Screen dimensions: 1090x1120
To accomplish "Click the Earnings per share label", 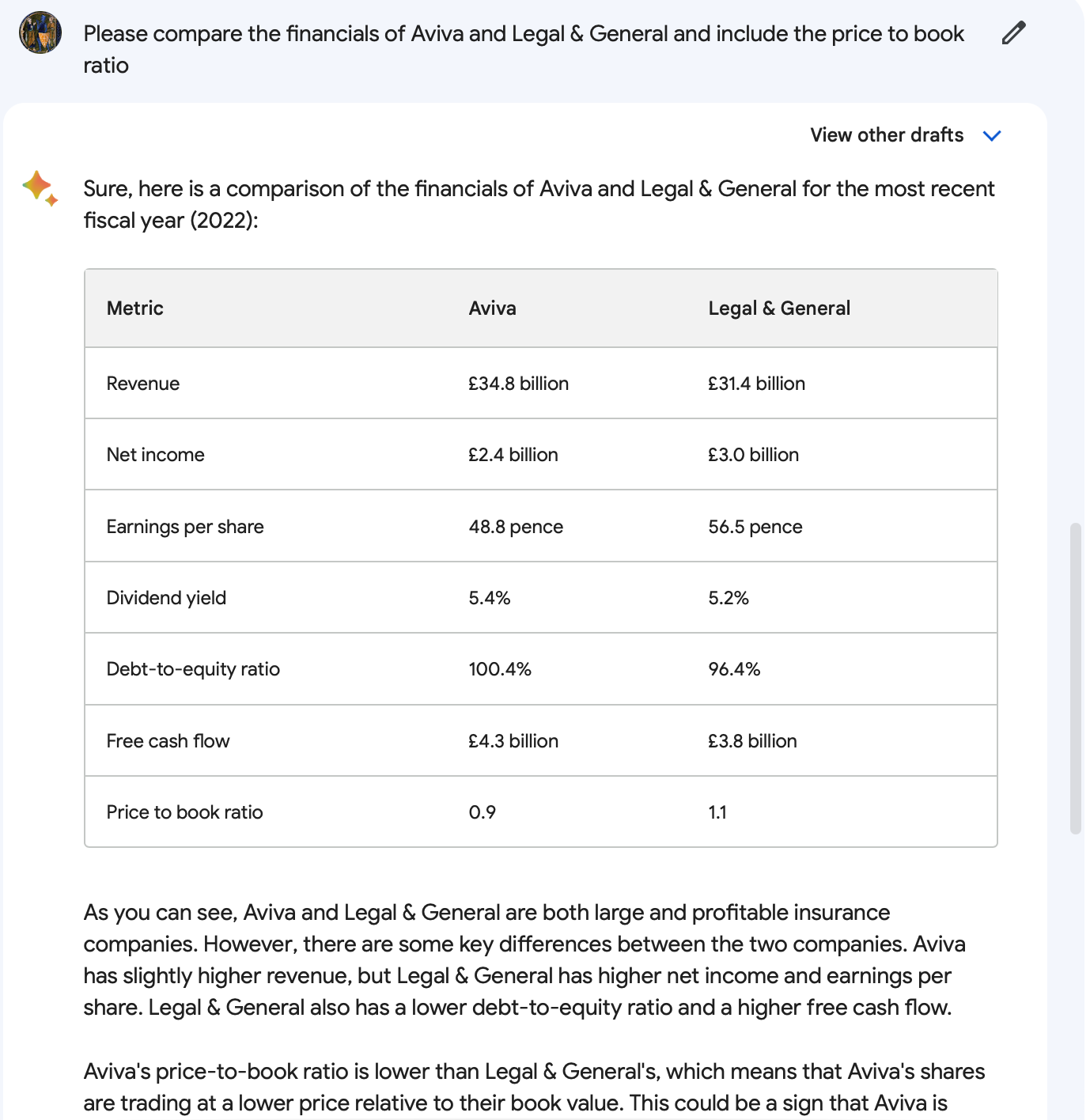I will [185, 527].
